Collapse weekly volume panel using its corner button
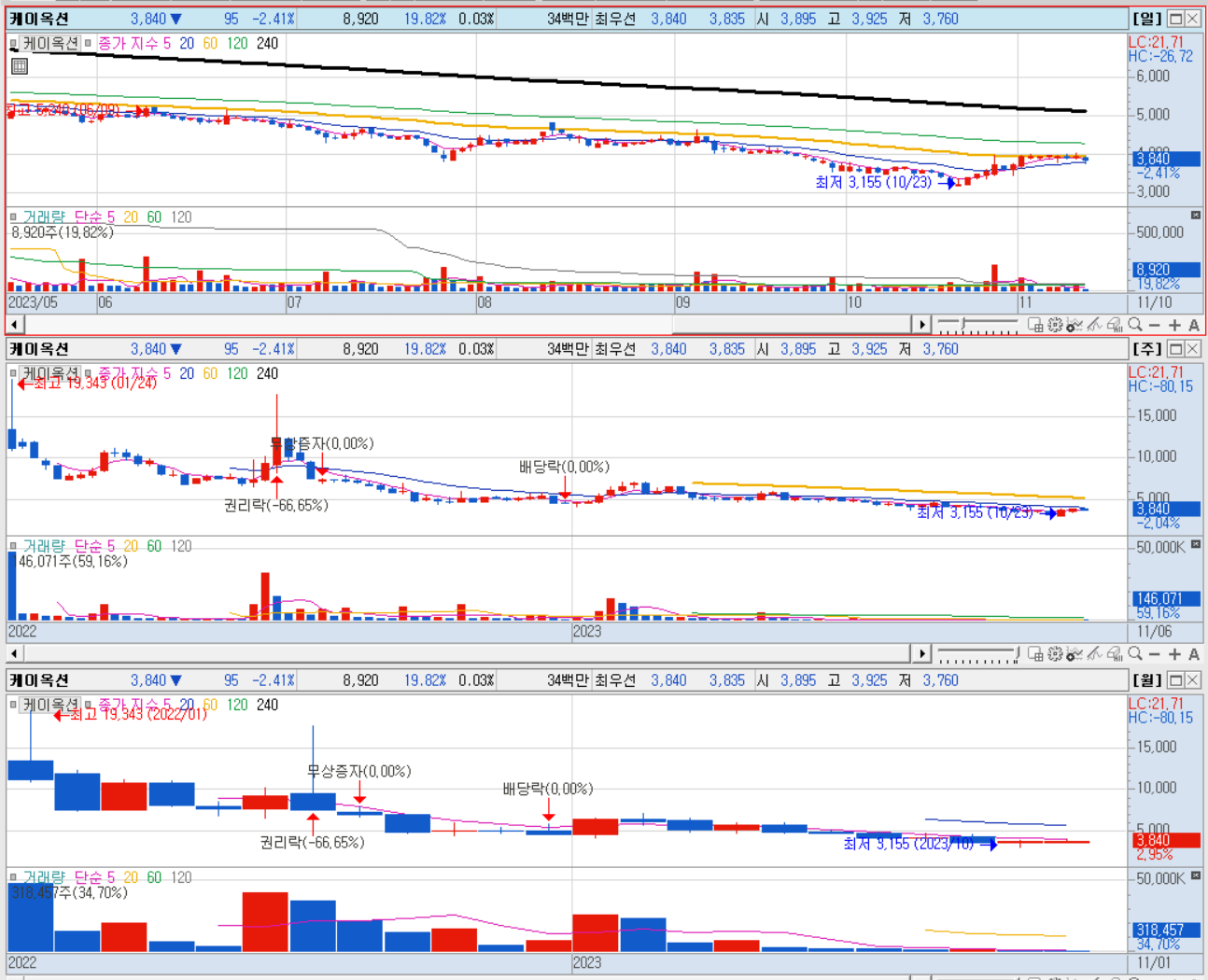The width and height of the screenshot is (1208, 980). coord(1196,544)
